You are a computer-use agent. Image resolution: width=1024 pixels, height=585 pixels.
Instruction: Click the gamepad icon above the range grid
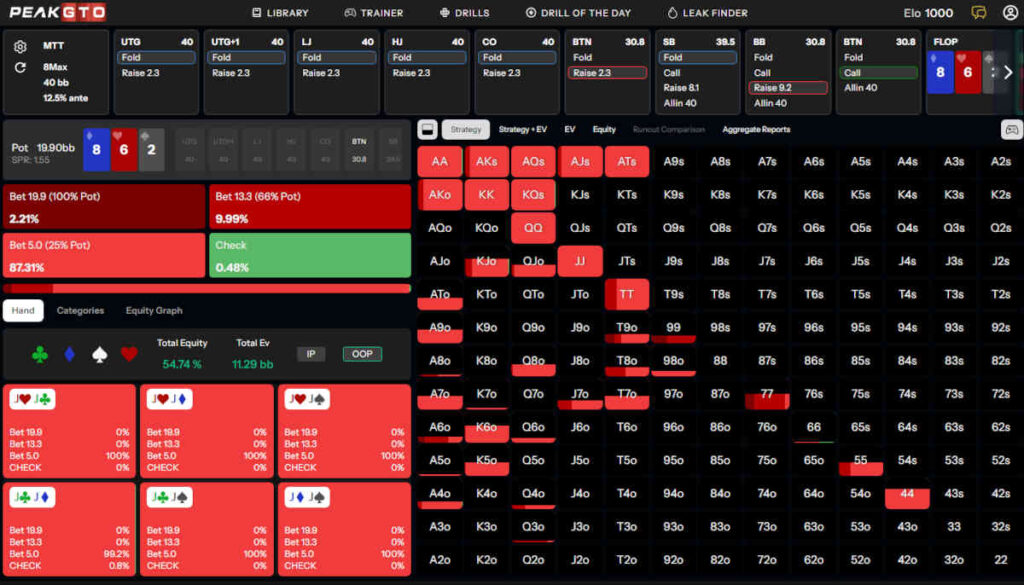[x=1011, y=130]
